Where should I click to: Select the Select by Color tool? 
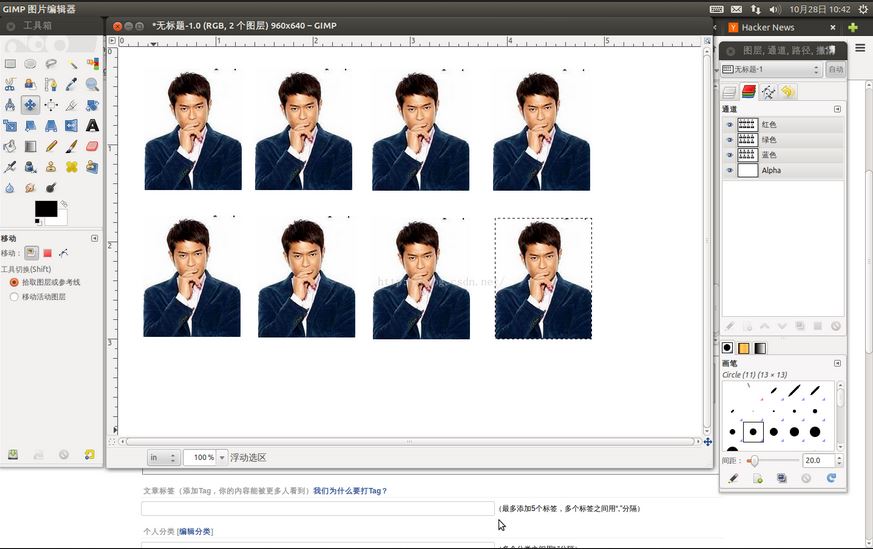(92, 64)
